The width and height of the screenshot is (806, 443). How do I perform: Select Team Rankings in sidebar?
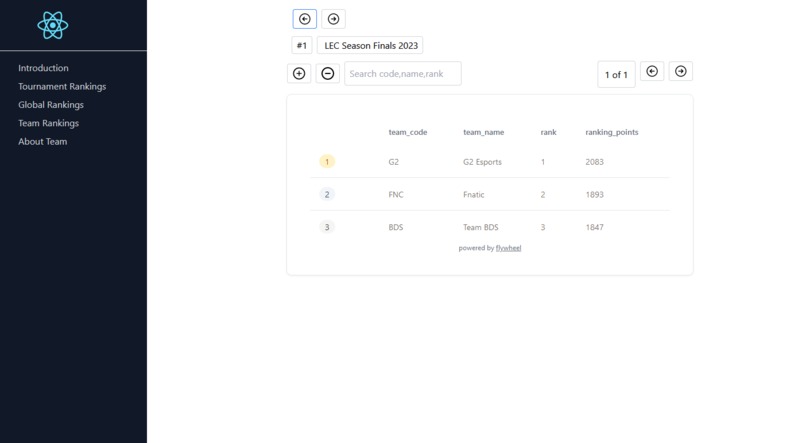pos(48,123)
